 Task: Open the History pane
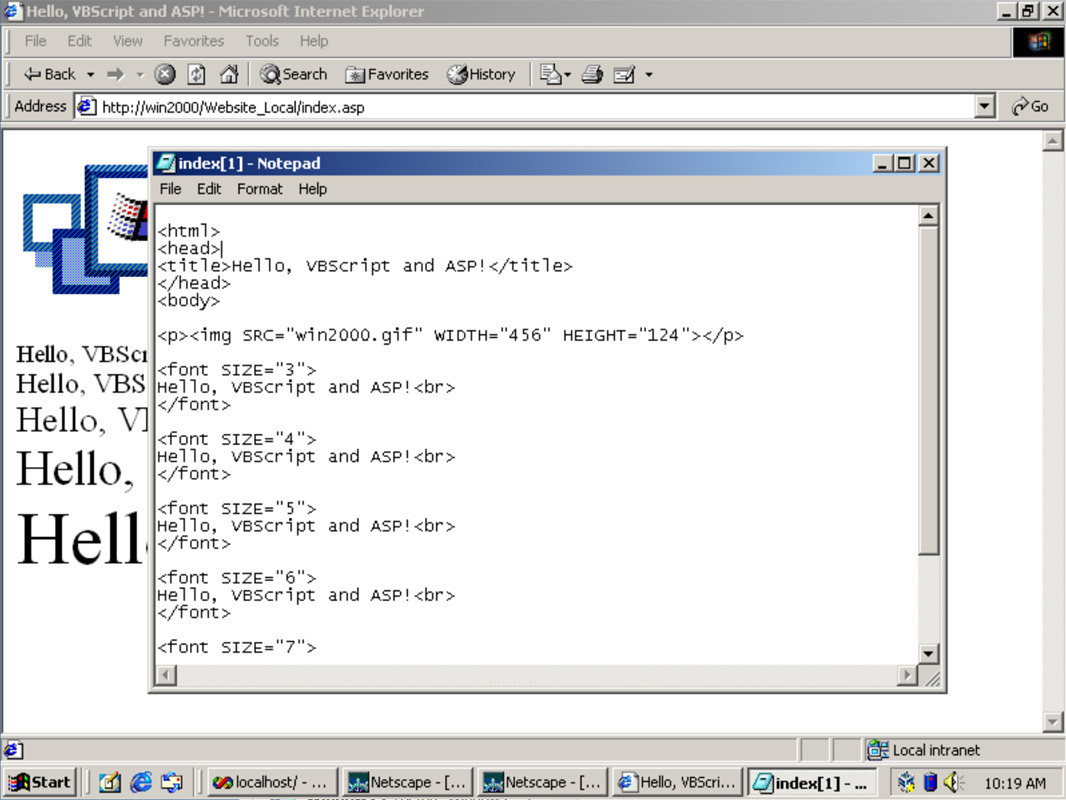coord(481,74)
